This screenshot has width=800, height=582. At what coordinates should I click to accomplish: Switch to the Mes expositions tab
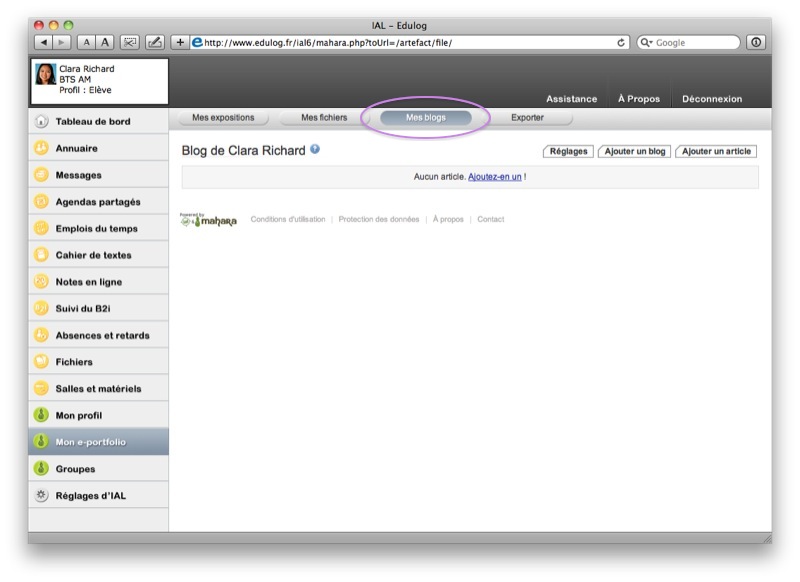tap(223, 118)
